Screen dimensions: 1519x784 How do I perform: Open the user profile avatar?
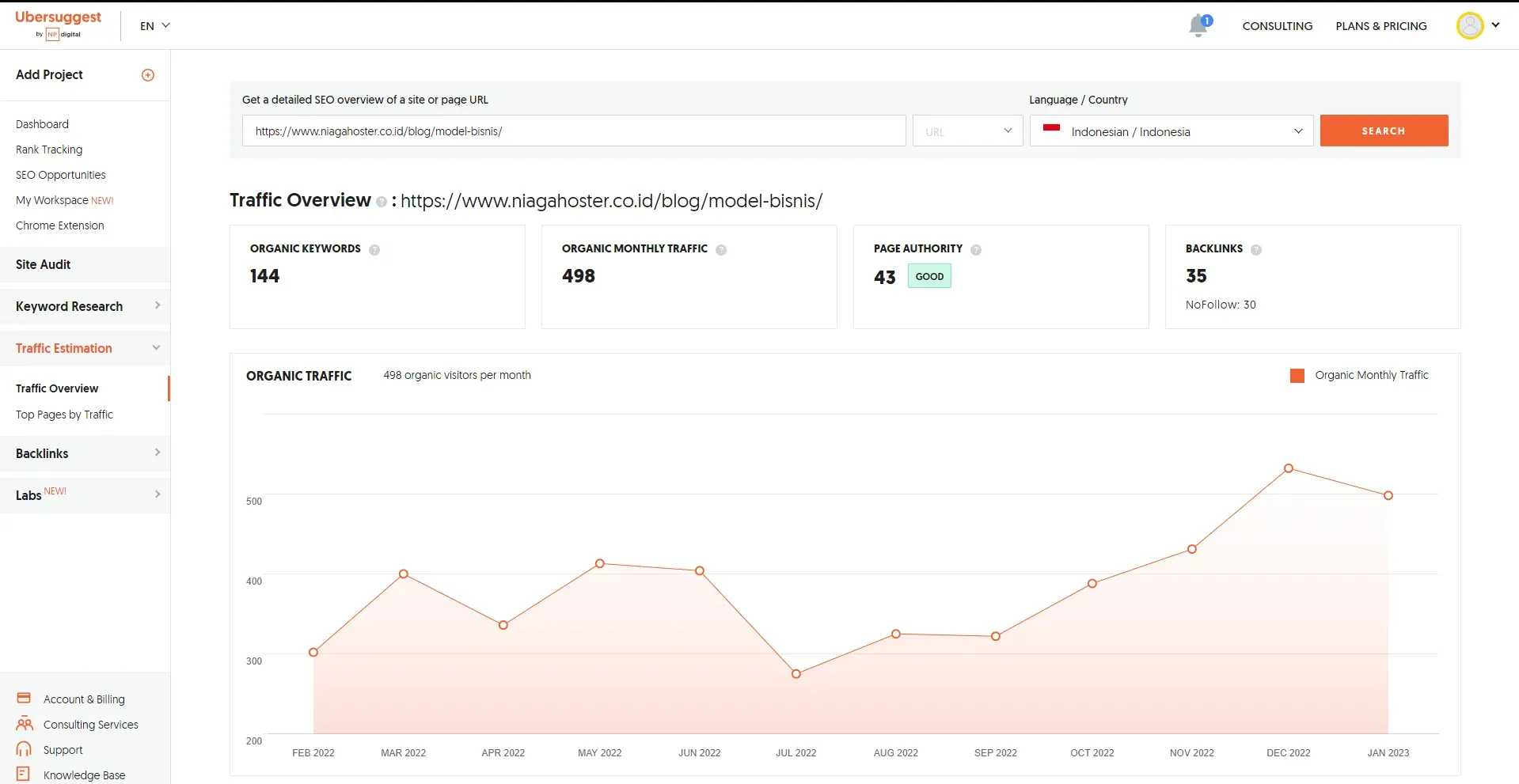click(x=1469, y=26)
